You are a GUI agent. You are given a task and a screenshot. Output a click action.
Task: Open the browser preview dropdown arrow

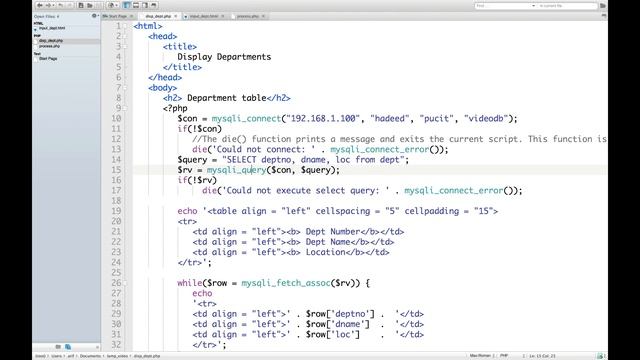(x=117, y=5)
